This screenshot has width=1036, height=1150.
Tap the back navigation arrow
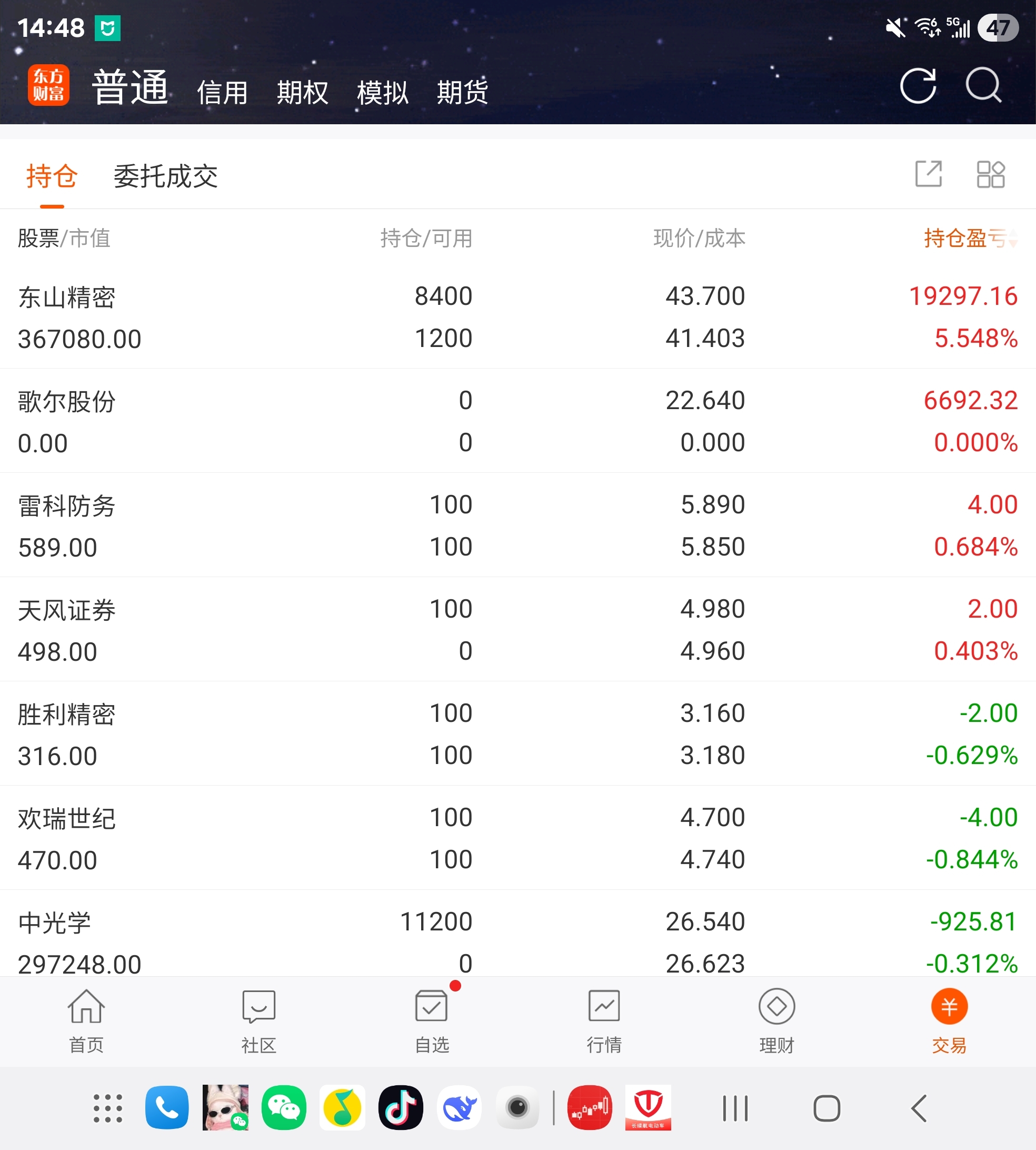(919, 1108)
